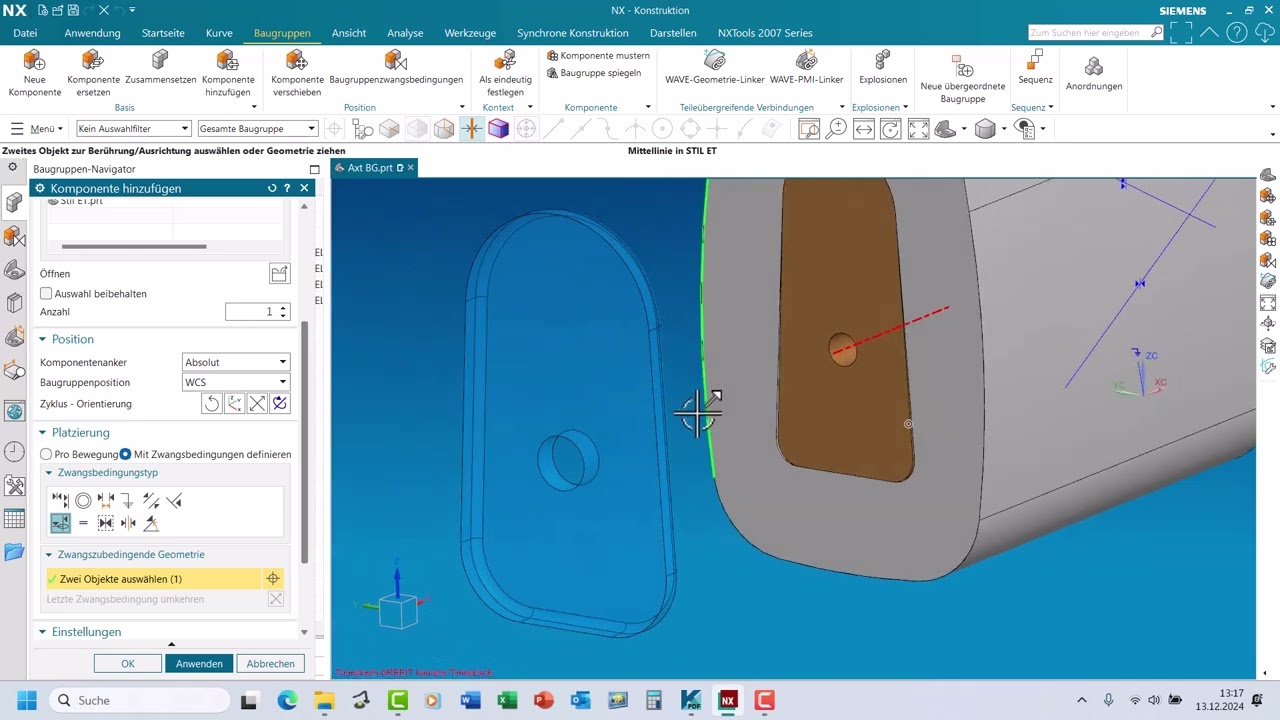This screenshot has height=720, width=1280.
Task: Click the rotate view icon in the toolbar
Action: [890, 129]
